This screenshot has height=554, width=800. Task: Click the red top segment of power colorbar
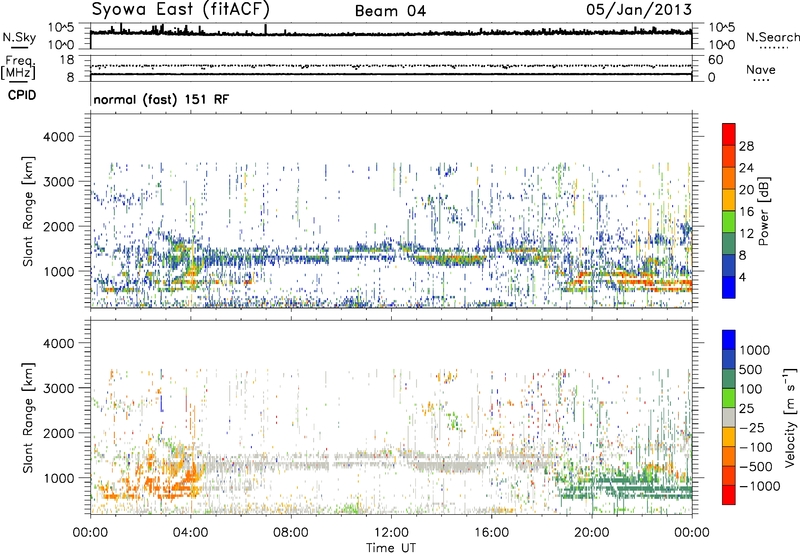click(729, 135)
